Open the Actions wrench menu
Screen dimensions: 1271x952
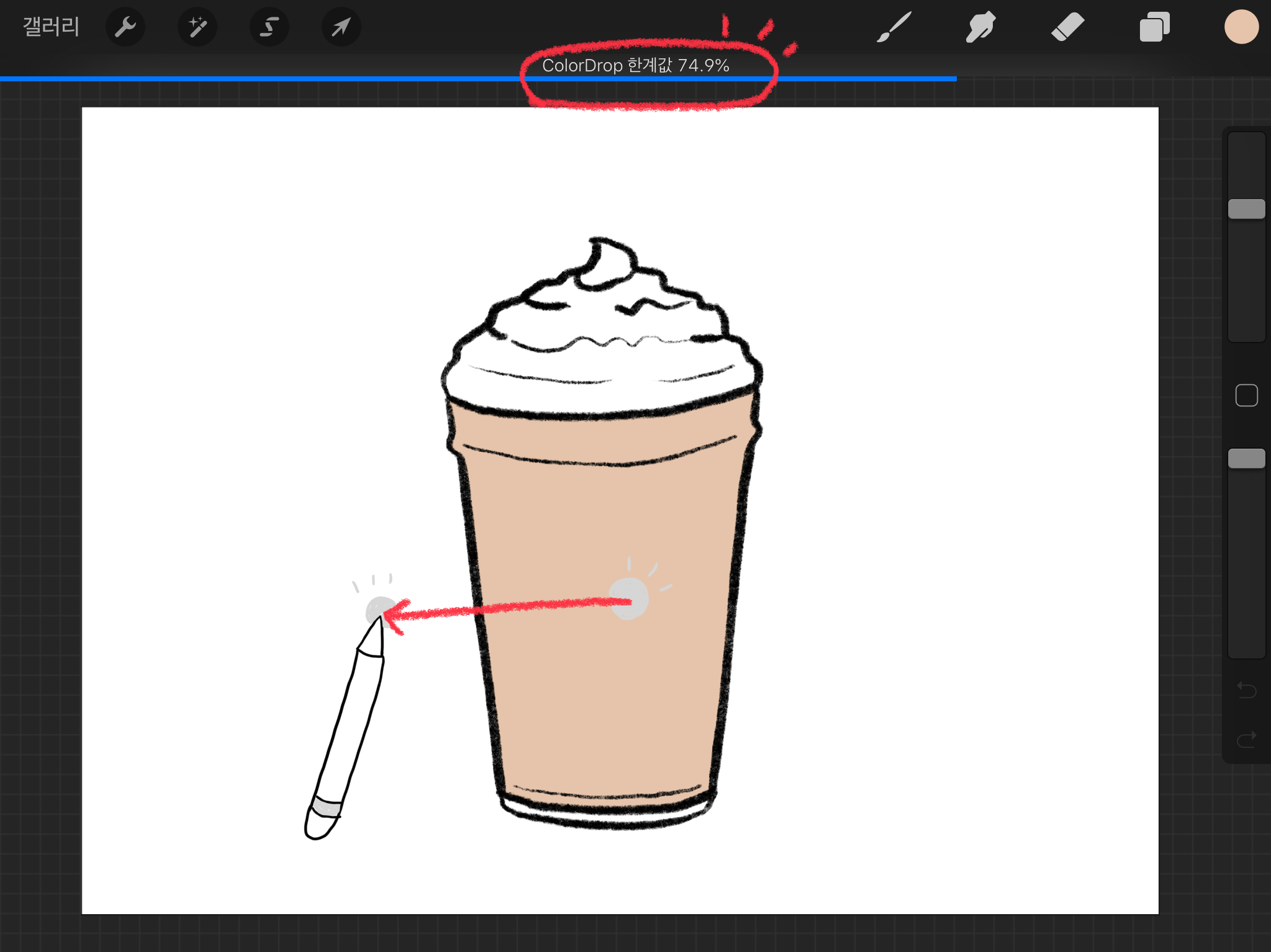125,27
